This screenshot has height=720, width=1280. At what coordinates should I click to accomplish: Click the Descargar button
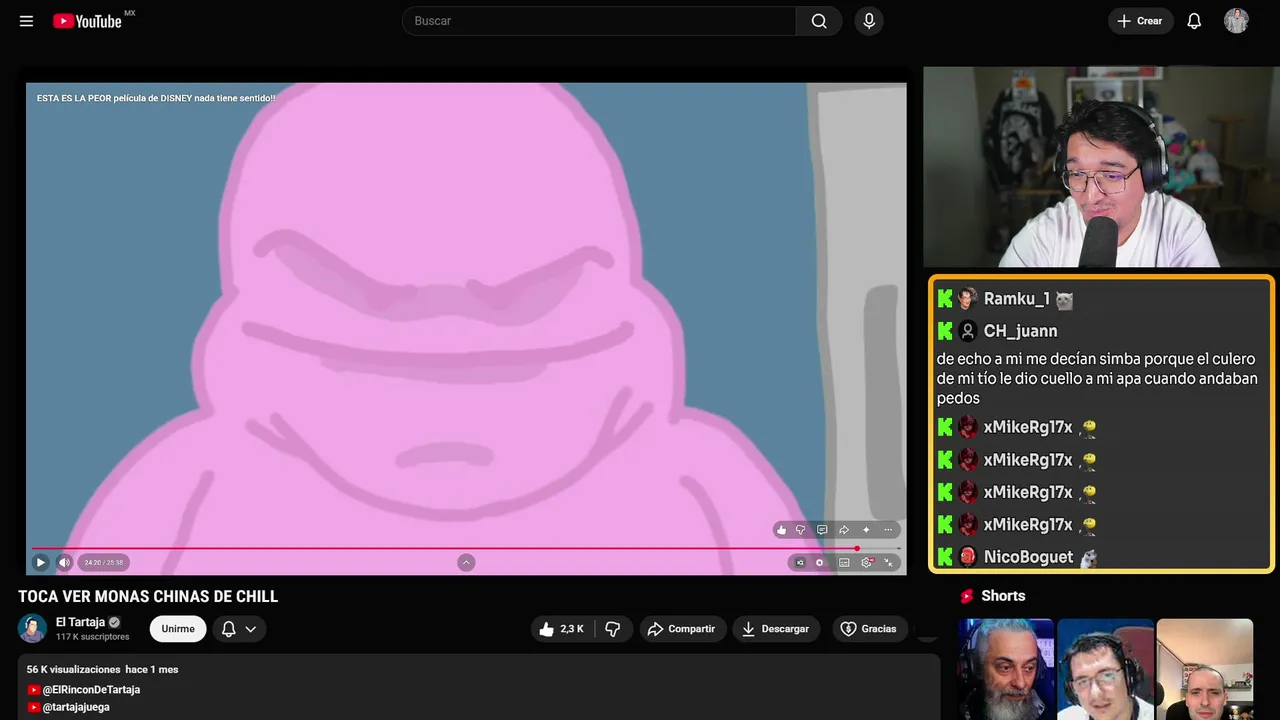click(x=776, y=629)
